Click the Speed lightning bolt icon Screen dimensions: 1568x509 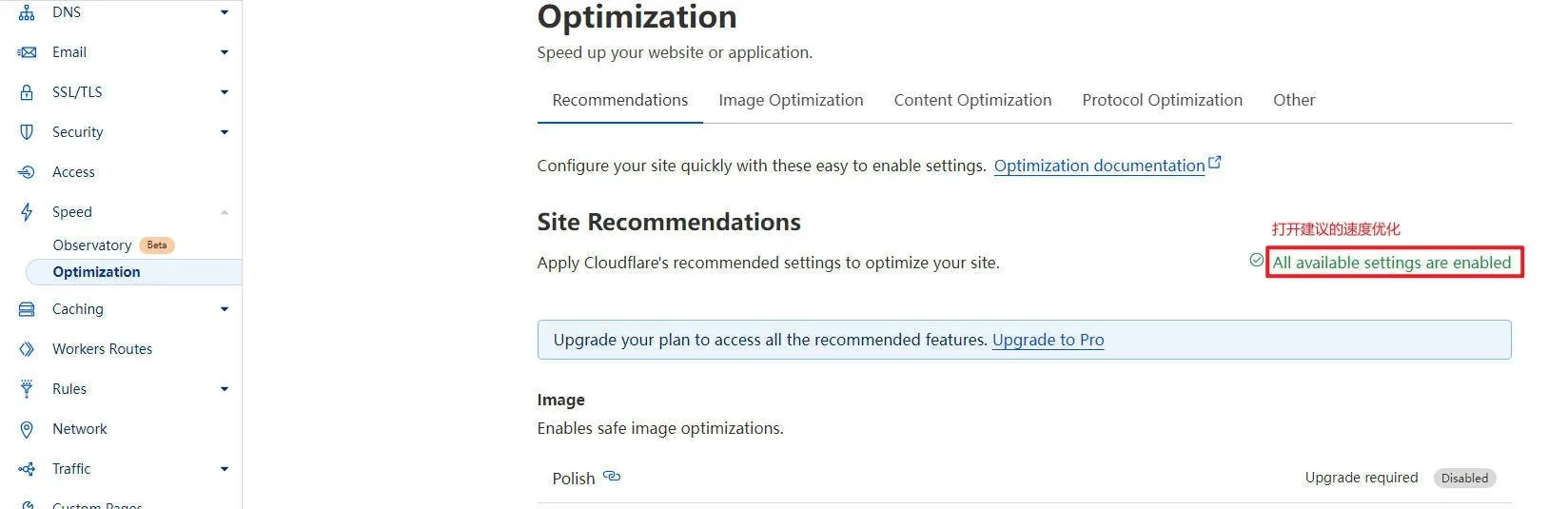(27, 212)
